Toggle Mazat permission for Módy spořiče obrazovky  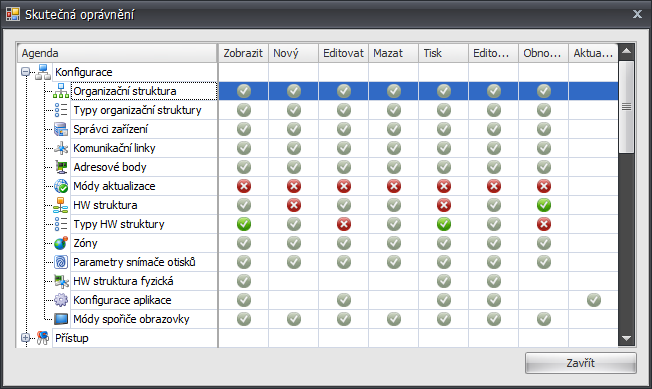(x=394, y=319)
